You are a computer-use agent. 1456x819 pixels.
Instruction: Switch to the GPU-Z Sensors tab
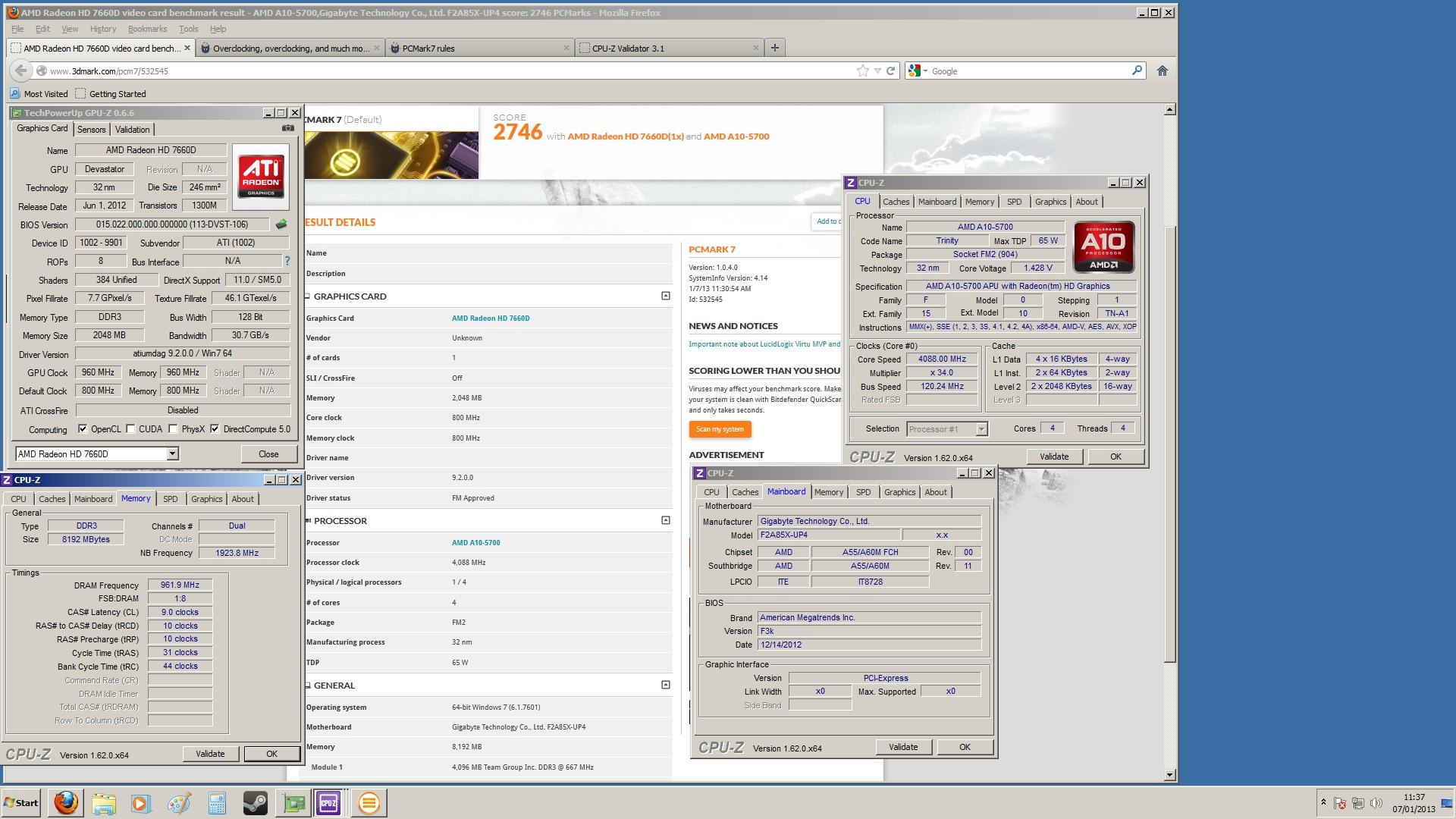coord(91,130)
